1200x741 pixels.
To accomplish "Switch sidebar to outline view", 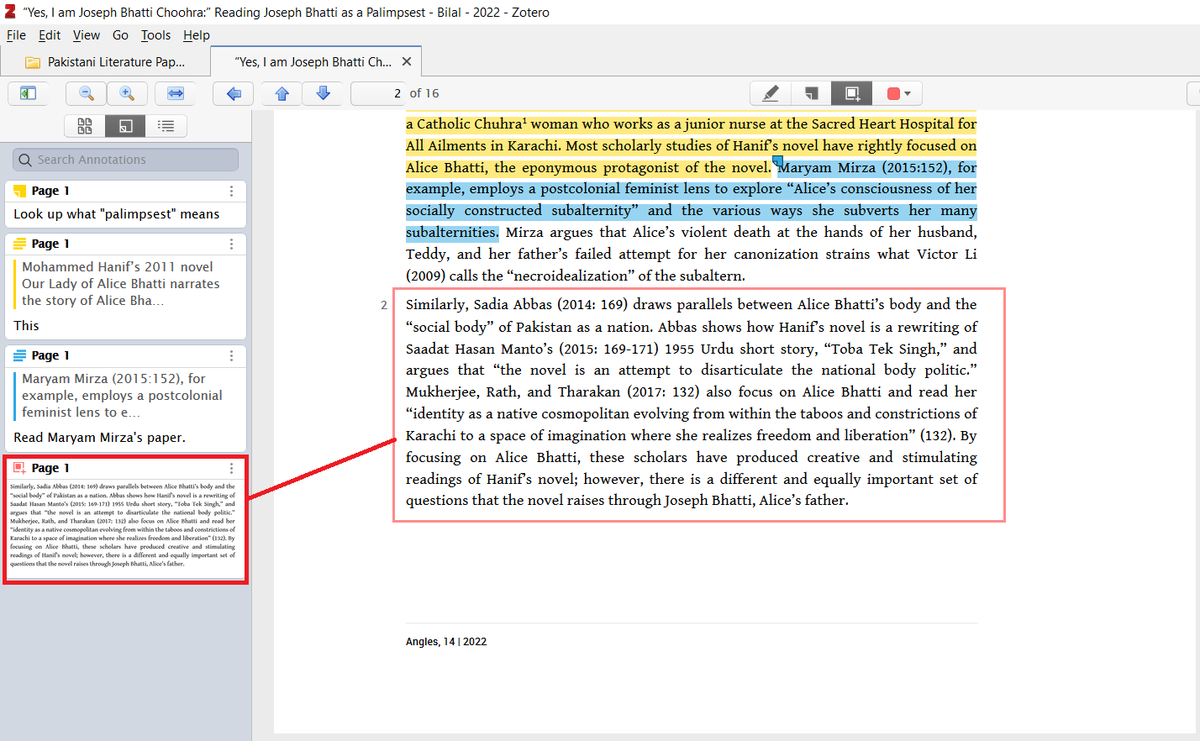I will point(165,125).
